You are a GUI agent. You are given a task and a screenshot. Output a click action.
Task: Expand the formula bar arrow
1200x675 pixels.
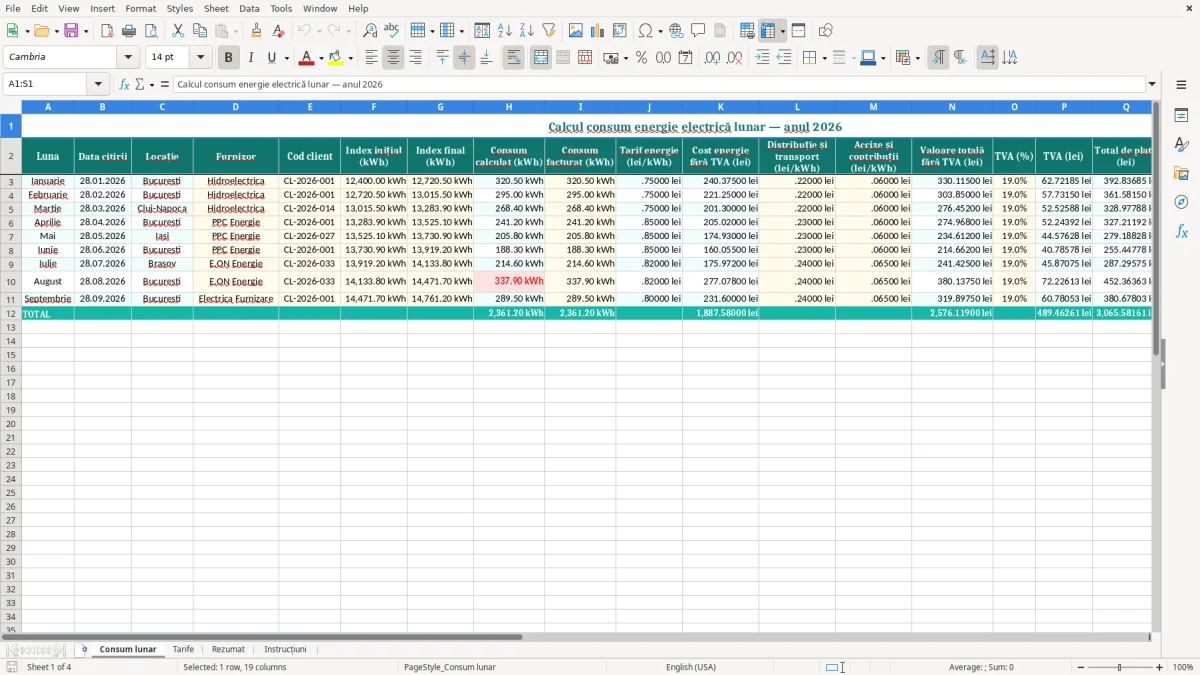pyautogui.click(x=1152, y=84)
